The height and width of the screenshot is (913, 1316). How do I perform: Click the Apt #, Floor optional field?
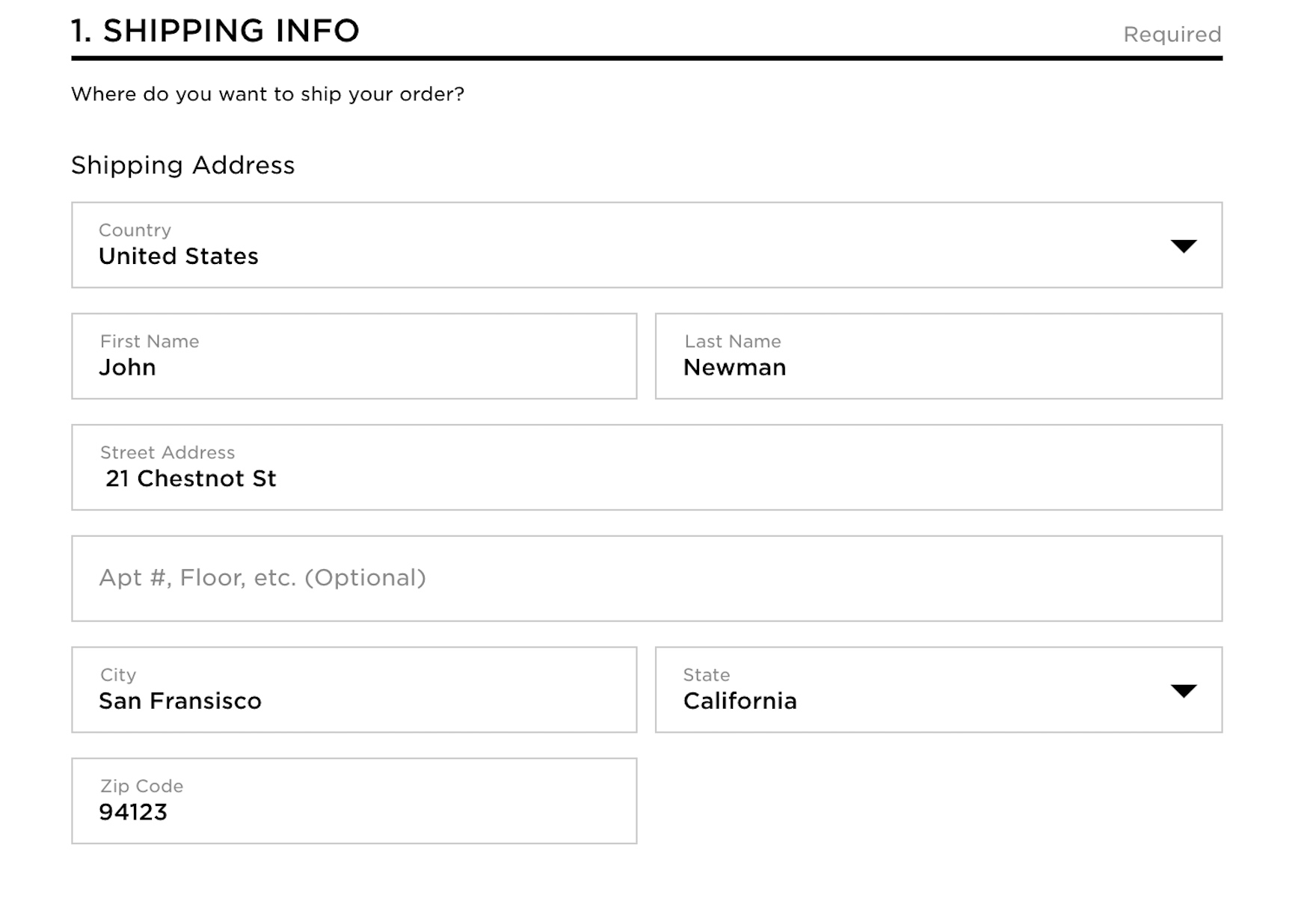[647, 579]
